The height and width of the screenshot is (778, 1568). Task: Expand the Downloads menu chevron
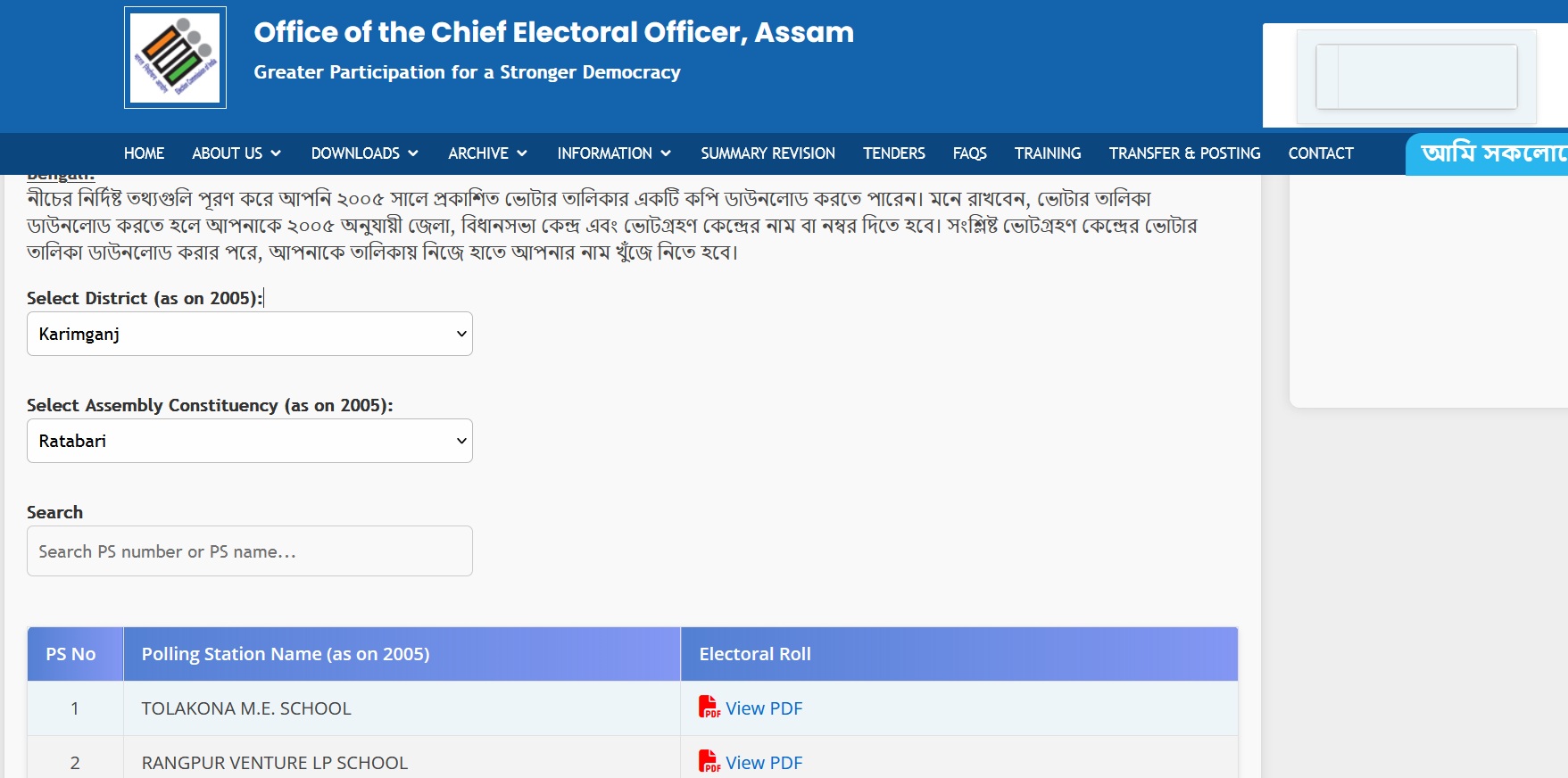click(x=413, y=153)
